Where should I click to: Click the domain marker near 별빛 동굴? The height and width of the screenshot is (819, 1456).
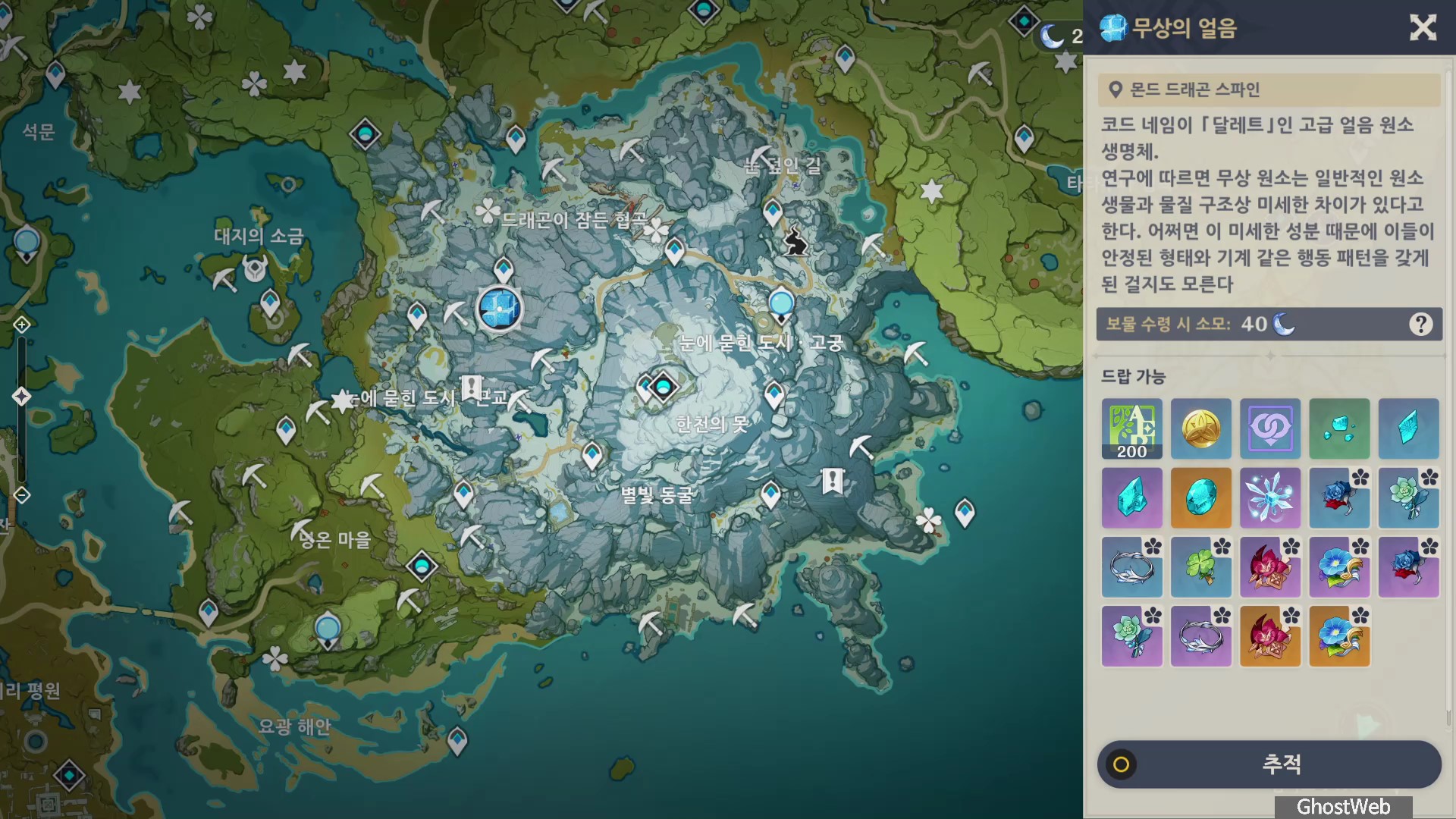[832, 481]
